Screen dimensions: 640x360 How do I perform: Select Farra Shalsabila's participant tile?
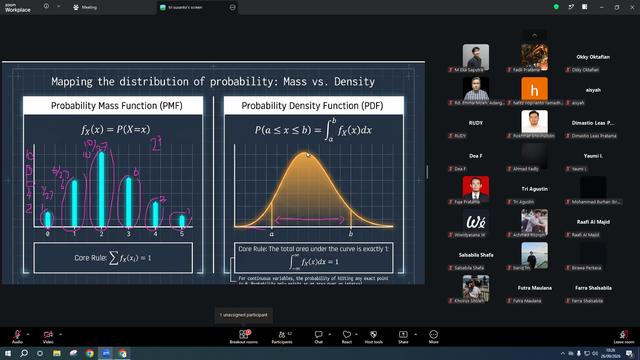(x=593, y=290)
